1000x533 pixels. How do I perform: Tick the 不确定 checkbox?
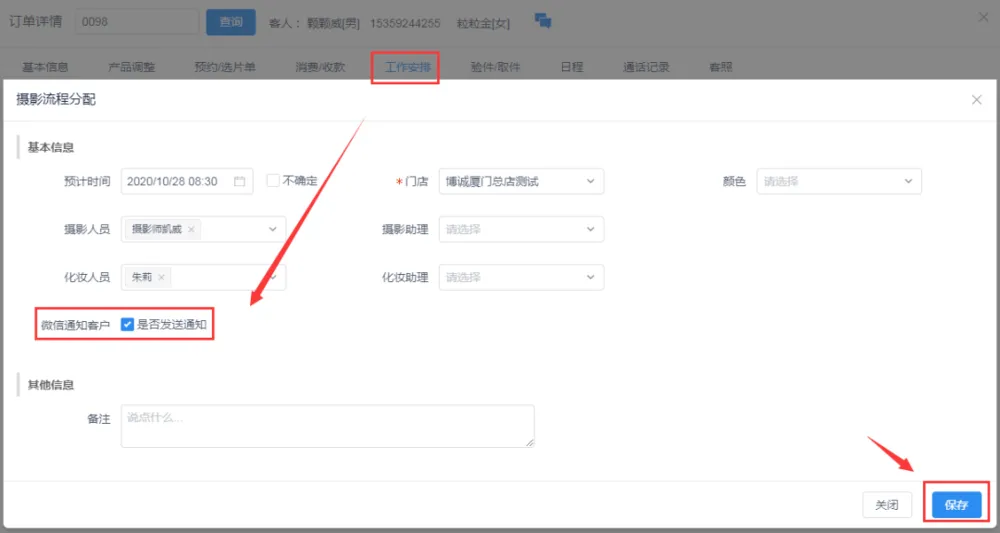click(273, 181)
